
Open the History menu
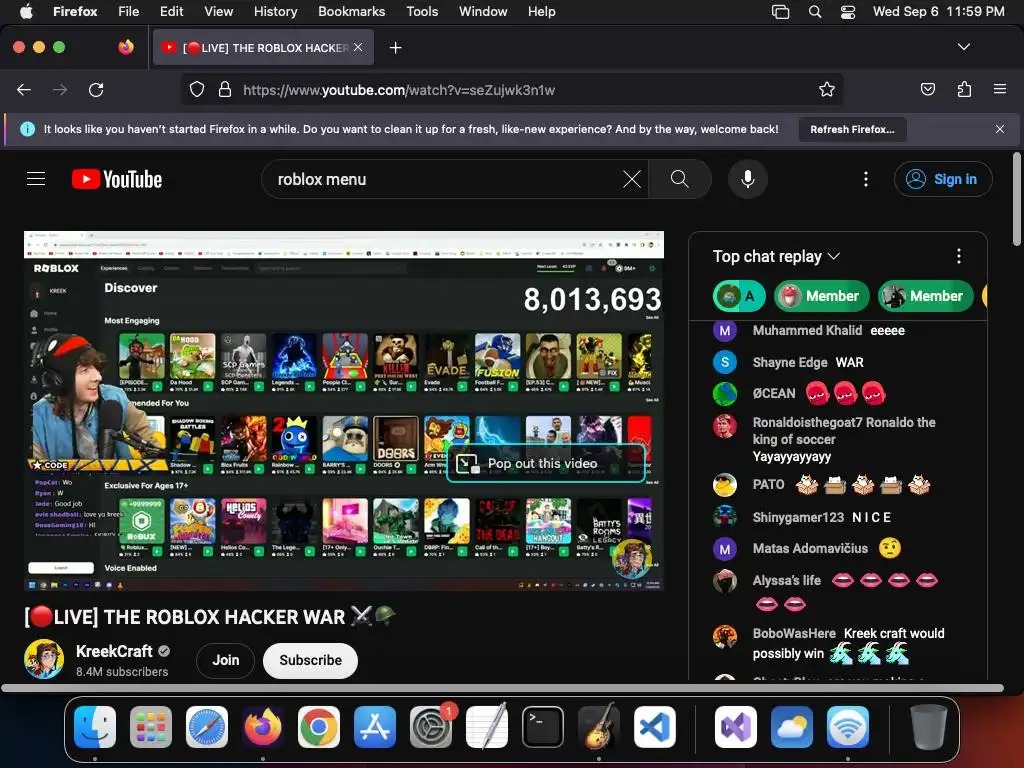click(x=275, y=11)
